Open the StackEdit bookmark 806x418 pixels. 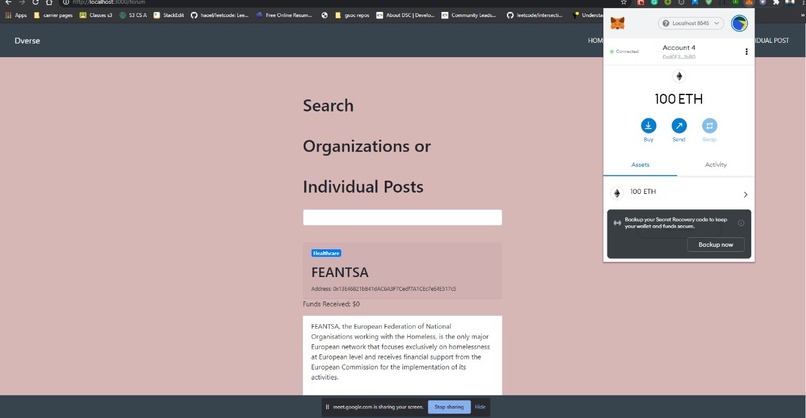[x=169, y=15]
